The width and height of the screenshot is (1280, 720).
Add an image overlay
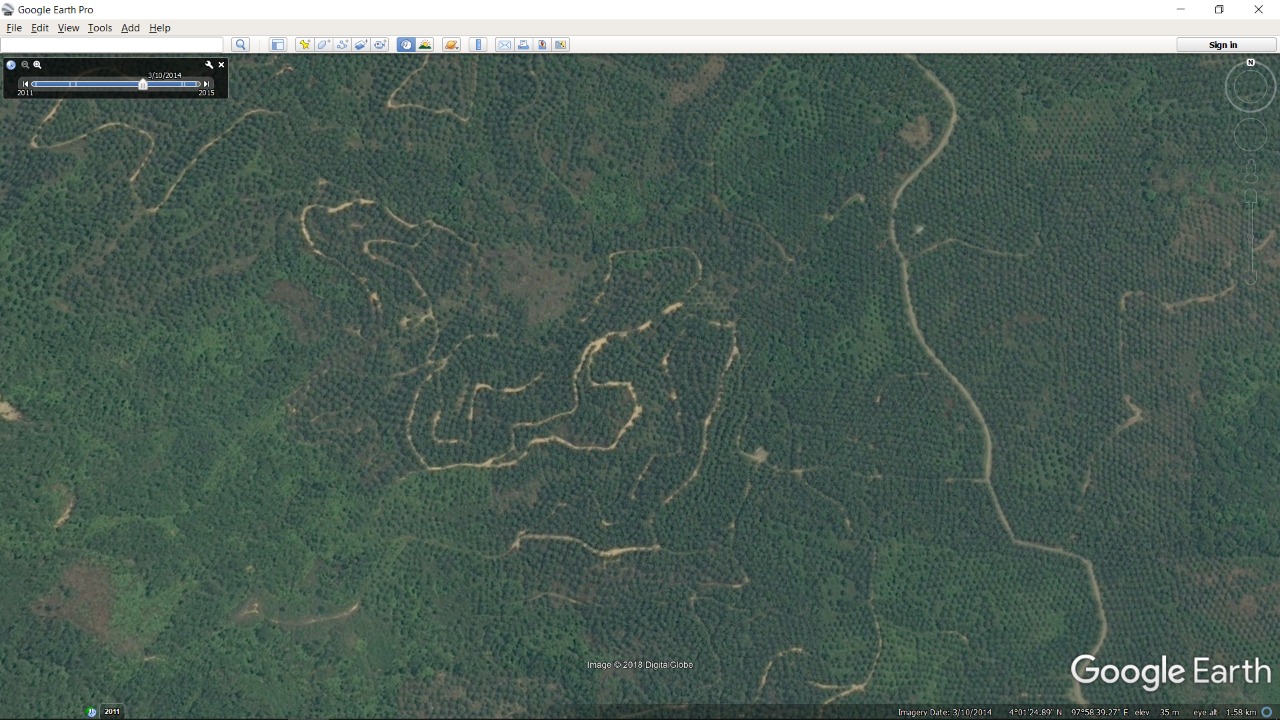pos(361,45)
